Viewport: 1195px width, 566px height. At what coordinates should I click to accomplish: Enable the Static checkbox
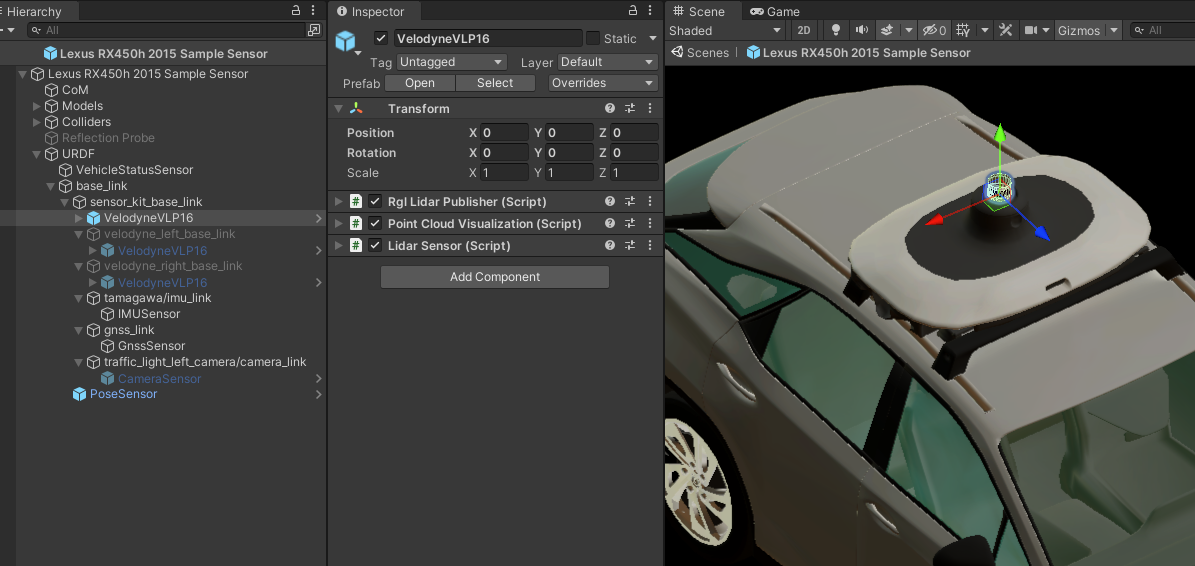(x=593, y=39)
